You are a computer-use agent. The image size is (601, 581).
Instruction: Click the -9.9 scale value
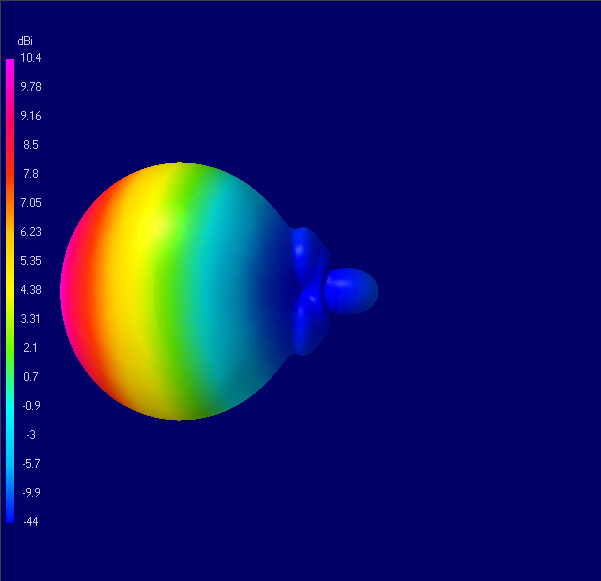pos(31,493)
